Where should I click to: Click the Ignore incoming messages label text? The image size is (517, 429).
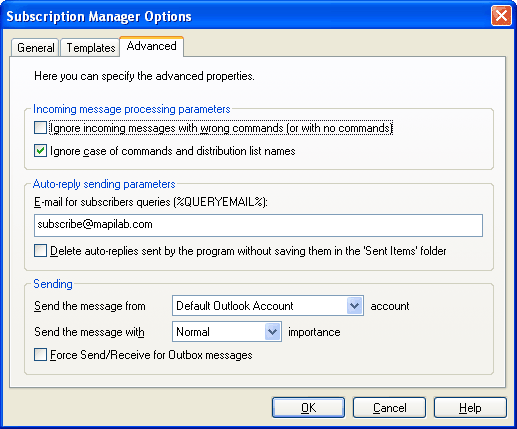tap(221, 128)
